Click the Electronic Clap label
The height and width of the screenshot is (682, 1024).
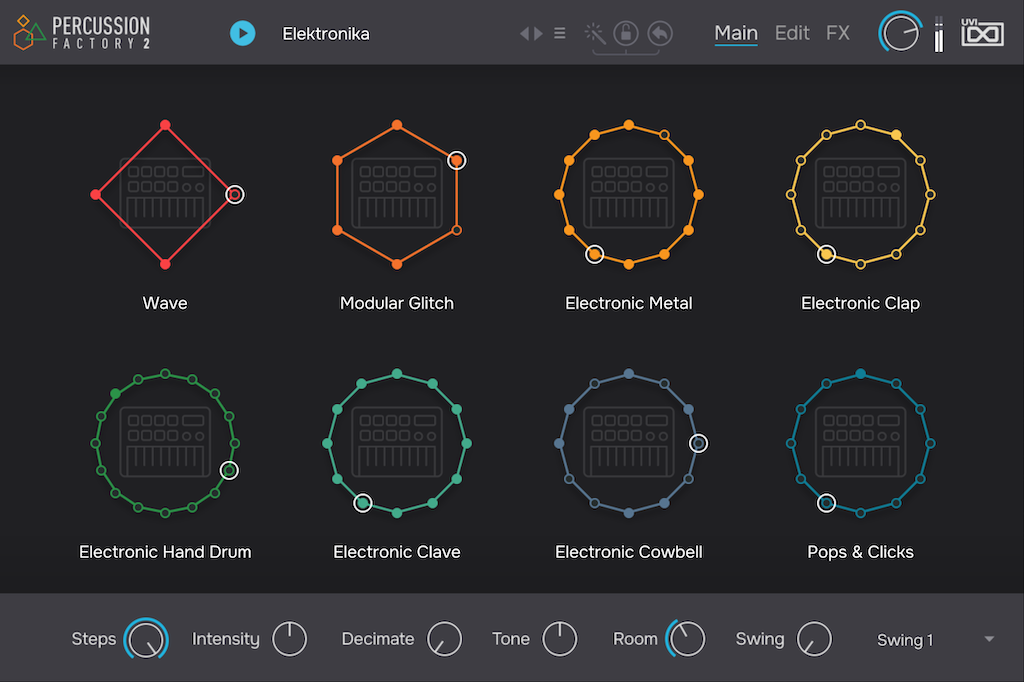coord(860,303)
